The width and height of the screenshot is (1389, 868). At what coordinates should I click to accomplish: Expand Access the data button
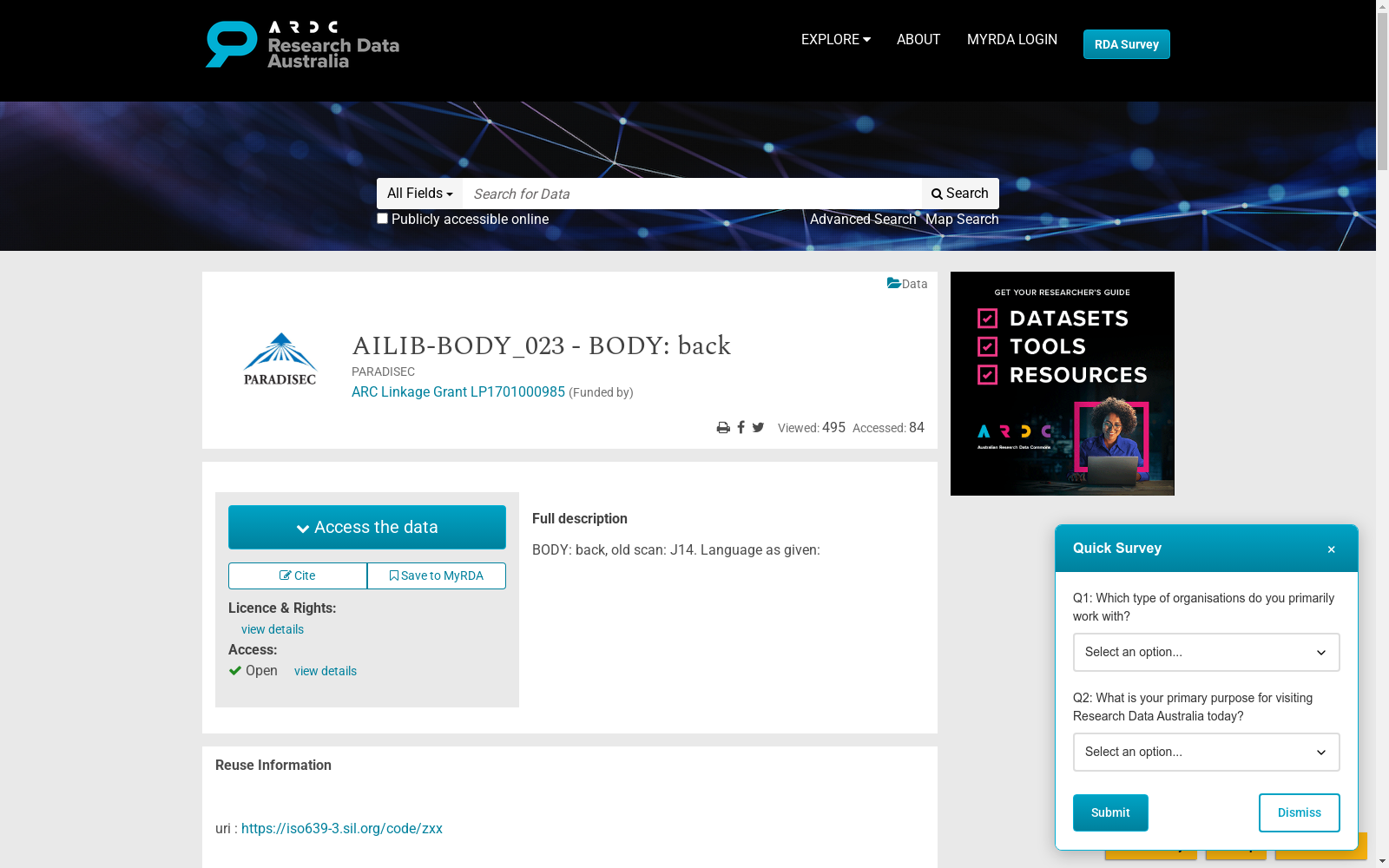click(367, 527)
